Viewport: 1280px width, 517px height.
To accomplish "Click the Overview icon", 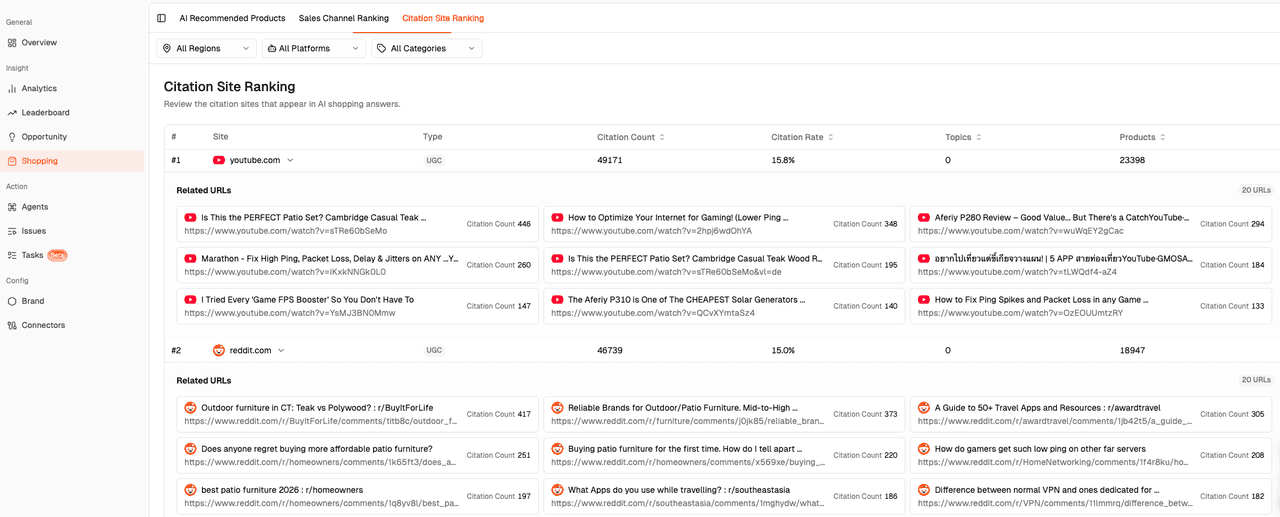I will pyautogui.click(x=12, y=42).
